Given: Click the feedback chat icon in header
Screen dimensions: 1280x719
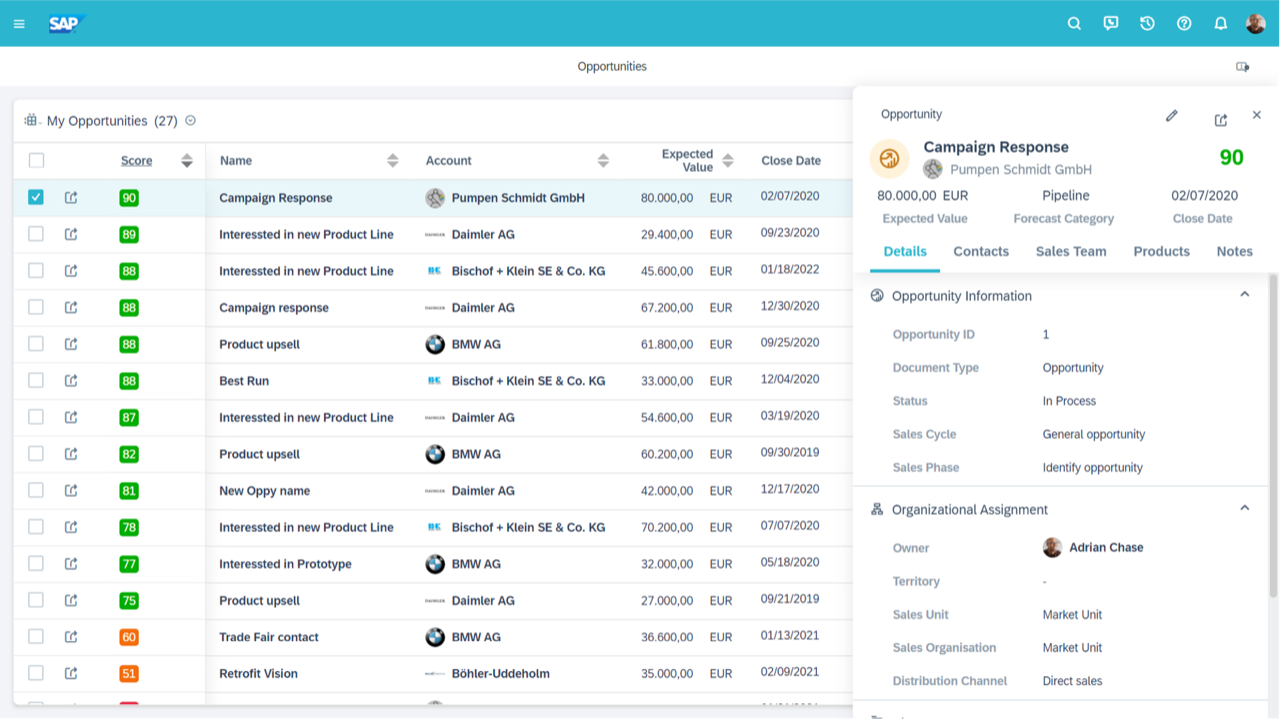Looking at the screenshot, I should tap(1110, 24).
